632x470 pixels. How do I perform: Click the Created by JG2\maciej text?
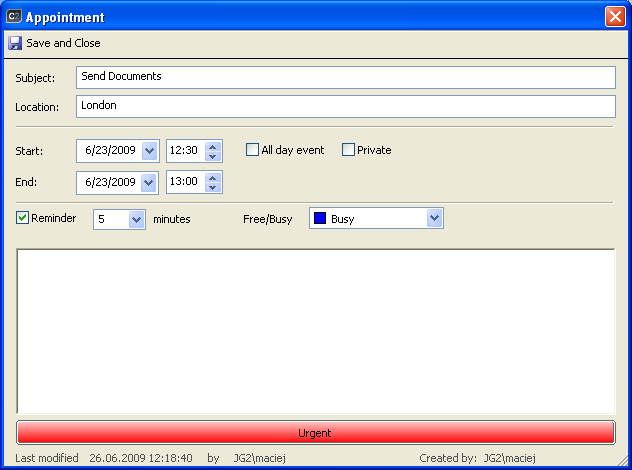point(478,458)
